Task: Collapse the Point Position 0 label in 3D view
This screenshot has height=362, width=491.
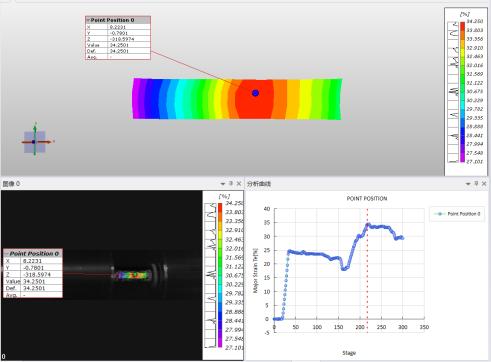Action: (88, 20)
